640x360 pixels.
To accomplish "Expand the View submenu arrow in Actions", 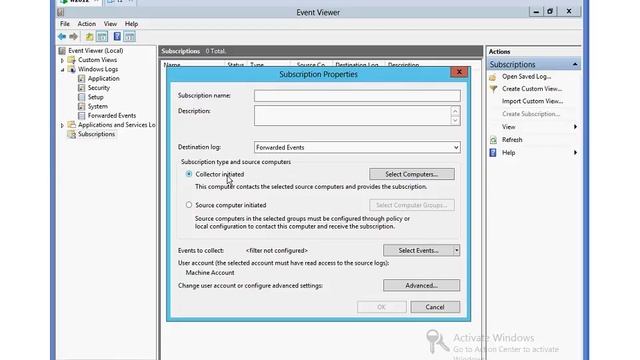I will point(575,127).
